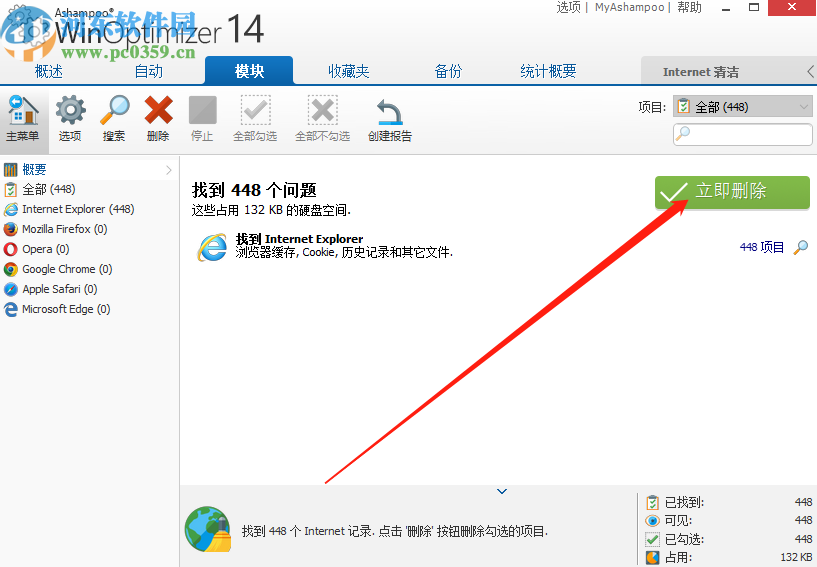Viewport: 817px width, 567px height.
Task: Click the 已勾选 checkmark status icon
Action: tap(652, 539)
